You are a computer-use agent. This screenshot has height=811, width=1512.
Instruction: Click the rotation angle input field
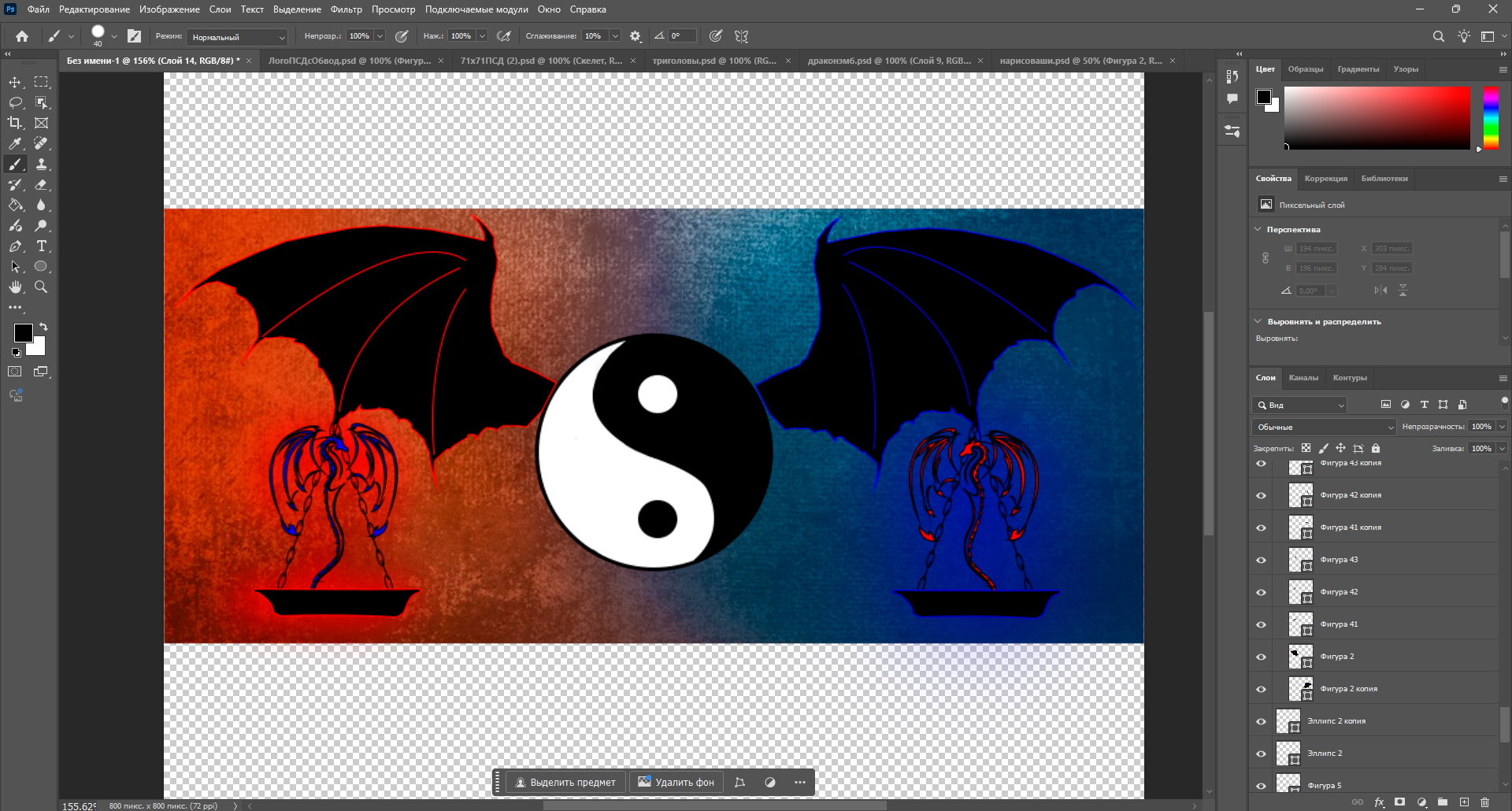coord(682,36)
